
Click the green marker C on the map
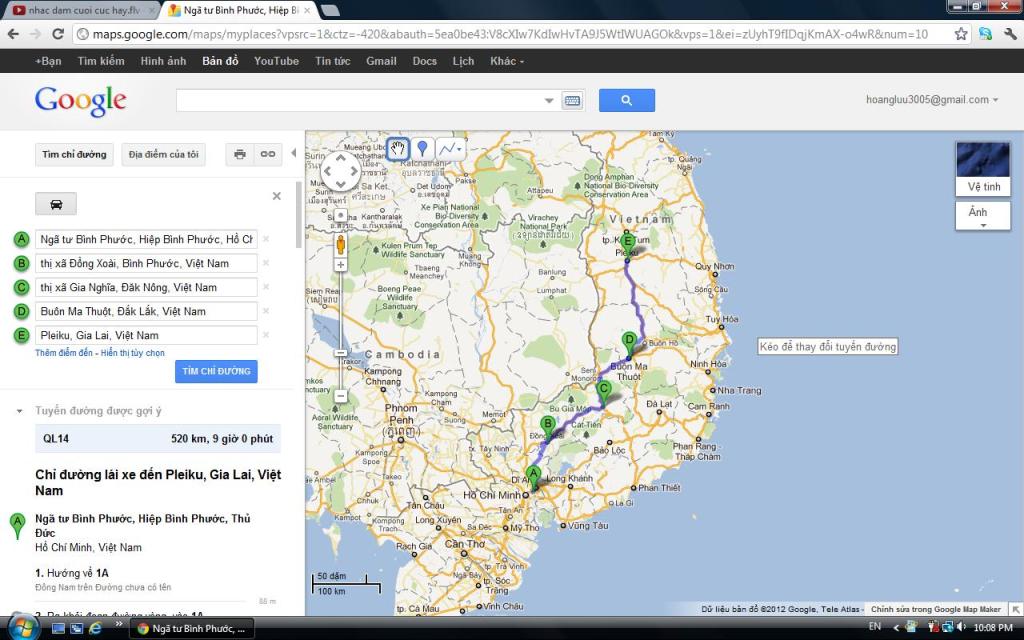pos(604,393)
